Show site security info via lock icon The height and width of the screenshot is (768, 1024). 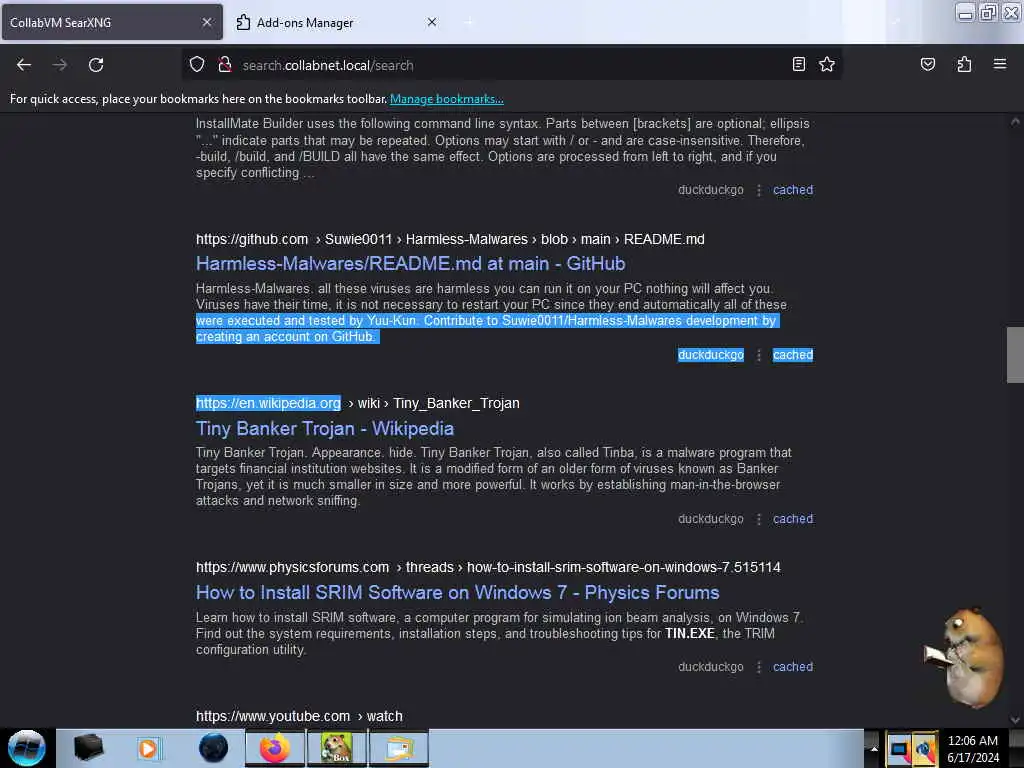coord(225,65)
